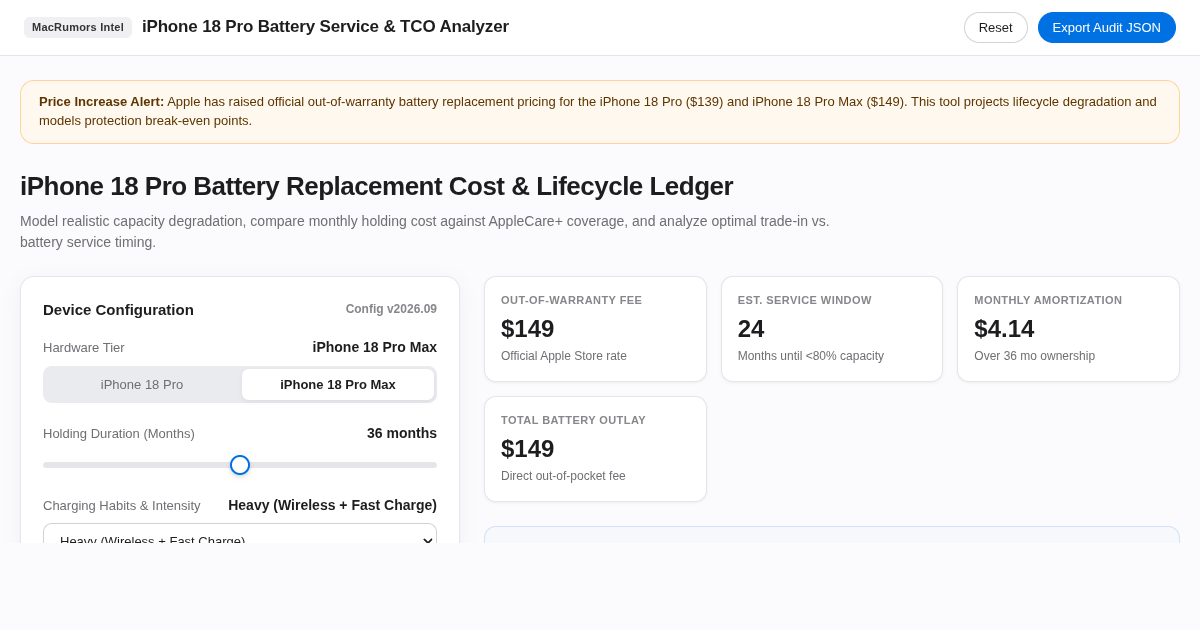Click 'Months until <80% capacity' caption
The height and width of the screenshot is (630, 1200).
(x=811, y=356)
